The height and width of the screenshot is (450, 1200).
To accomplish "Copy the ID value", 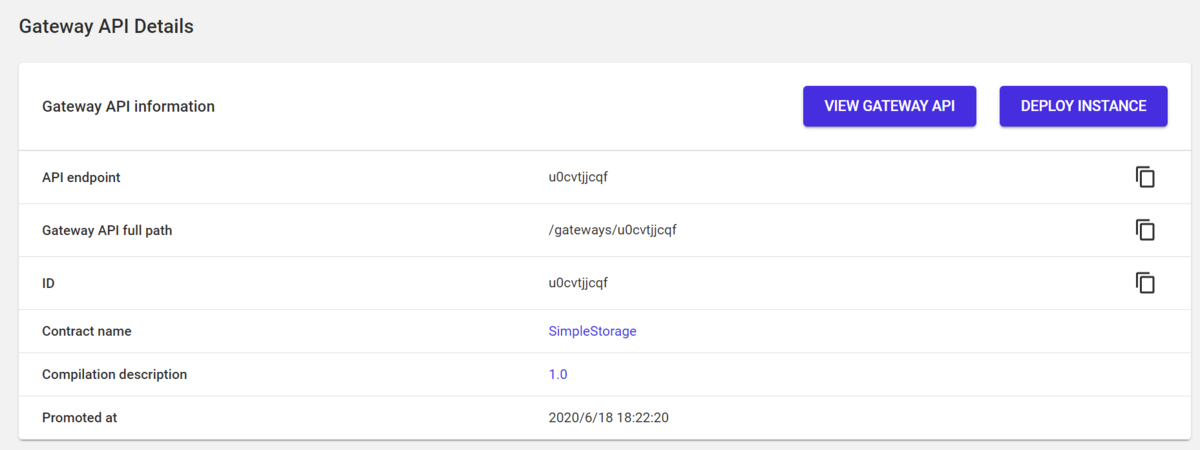I will 1145,283.
